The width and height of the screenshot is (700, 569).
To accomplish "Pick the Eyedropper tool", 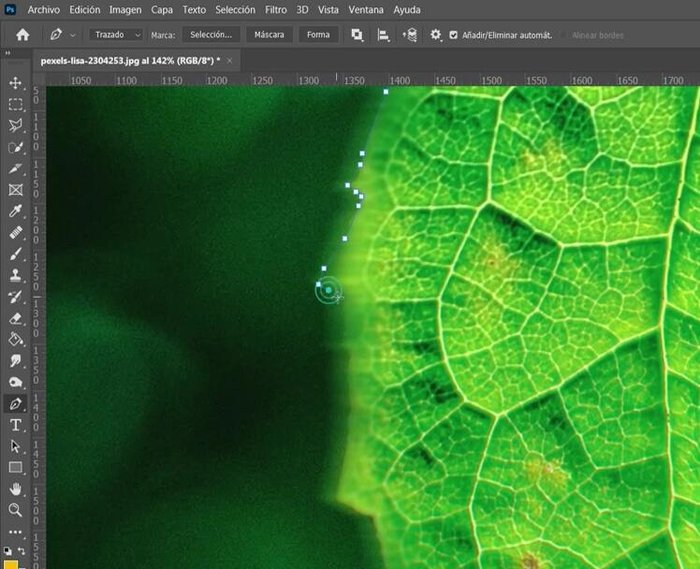I will click(x=15, y=211).
